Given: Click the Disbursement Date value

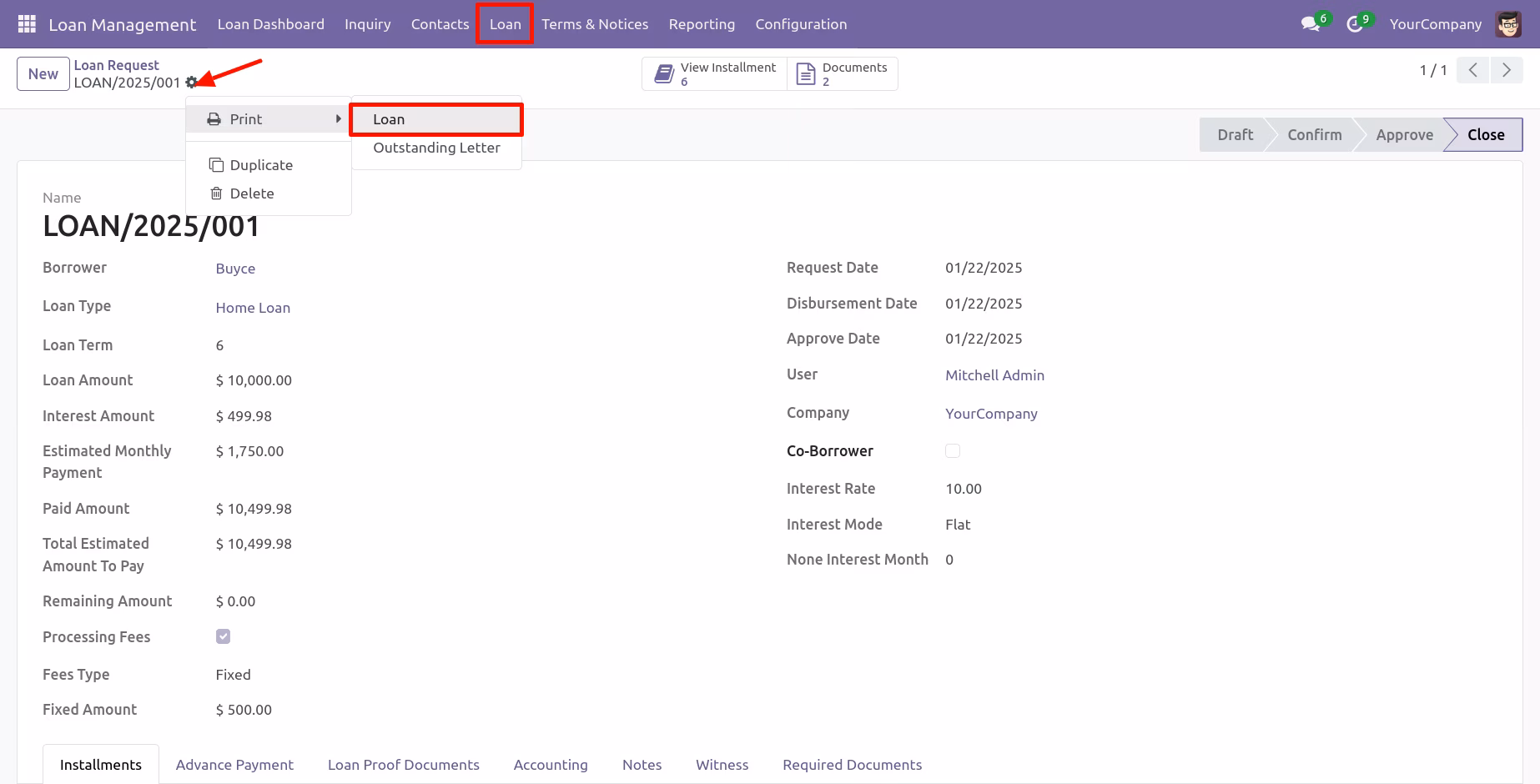Looking at the screenshot, I should point(984,304).
